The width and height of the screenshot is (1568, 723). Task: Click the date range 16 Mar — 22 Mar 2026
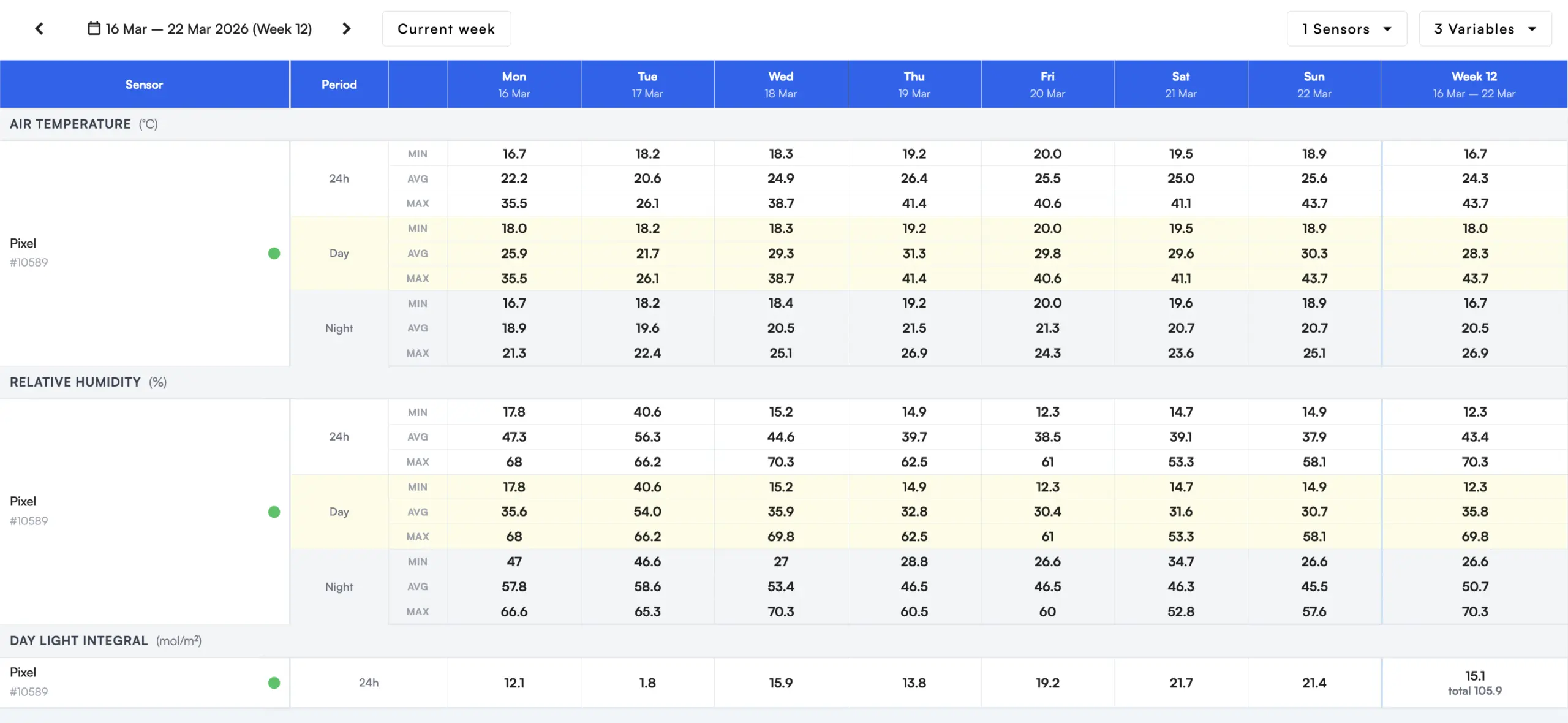[x=209, y=29]
